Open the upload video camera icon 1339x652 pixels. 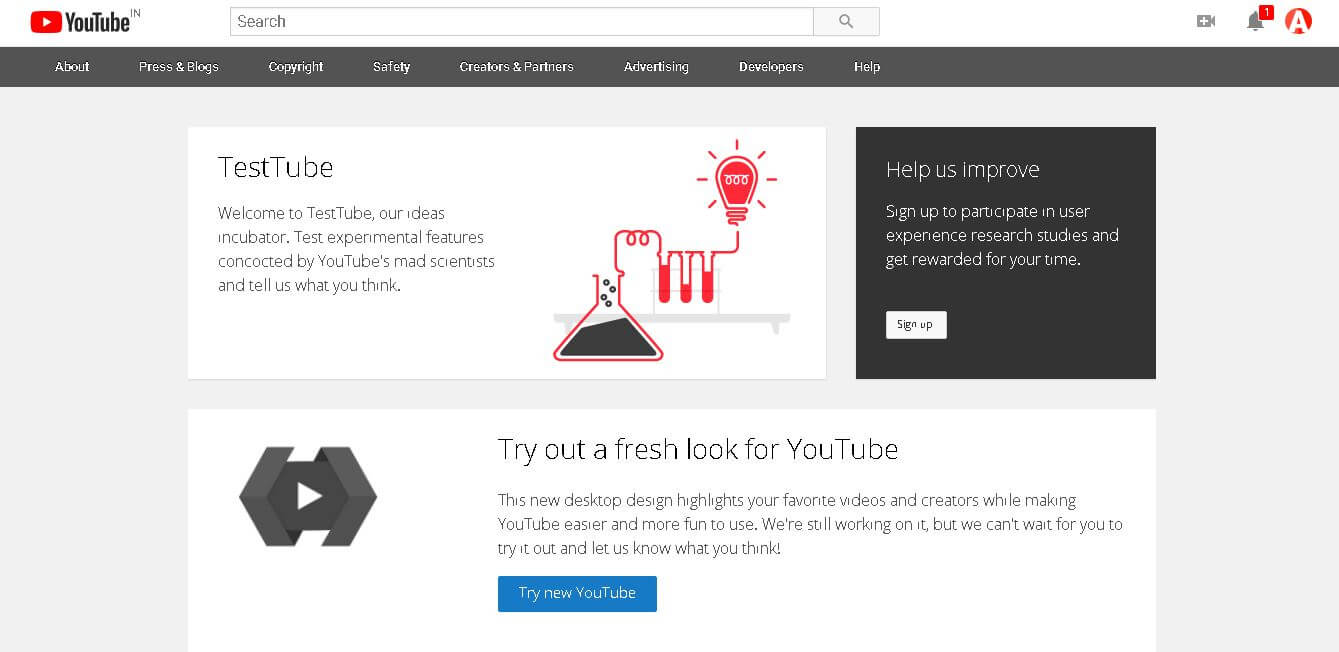click(1206, 21)
